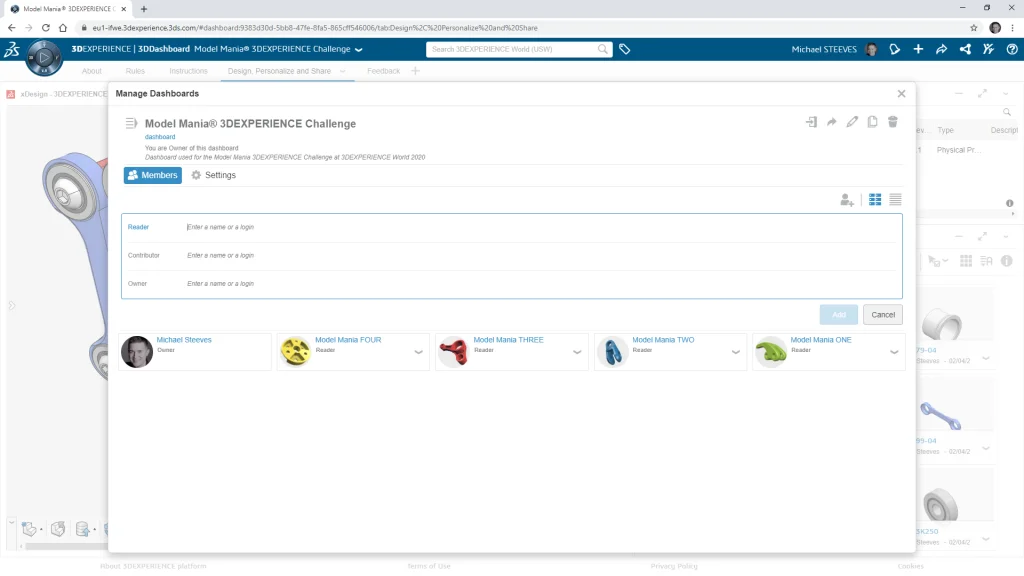Viewport: 1024px width, 576px height.
Task: Switch members to list view
Action: coord(895,200)
